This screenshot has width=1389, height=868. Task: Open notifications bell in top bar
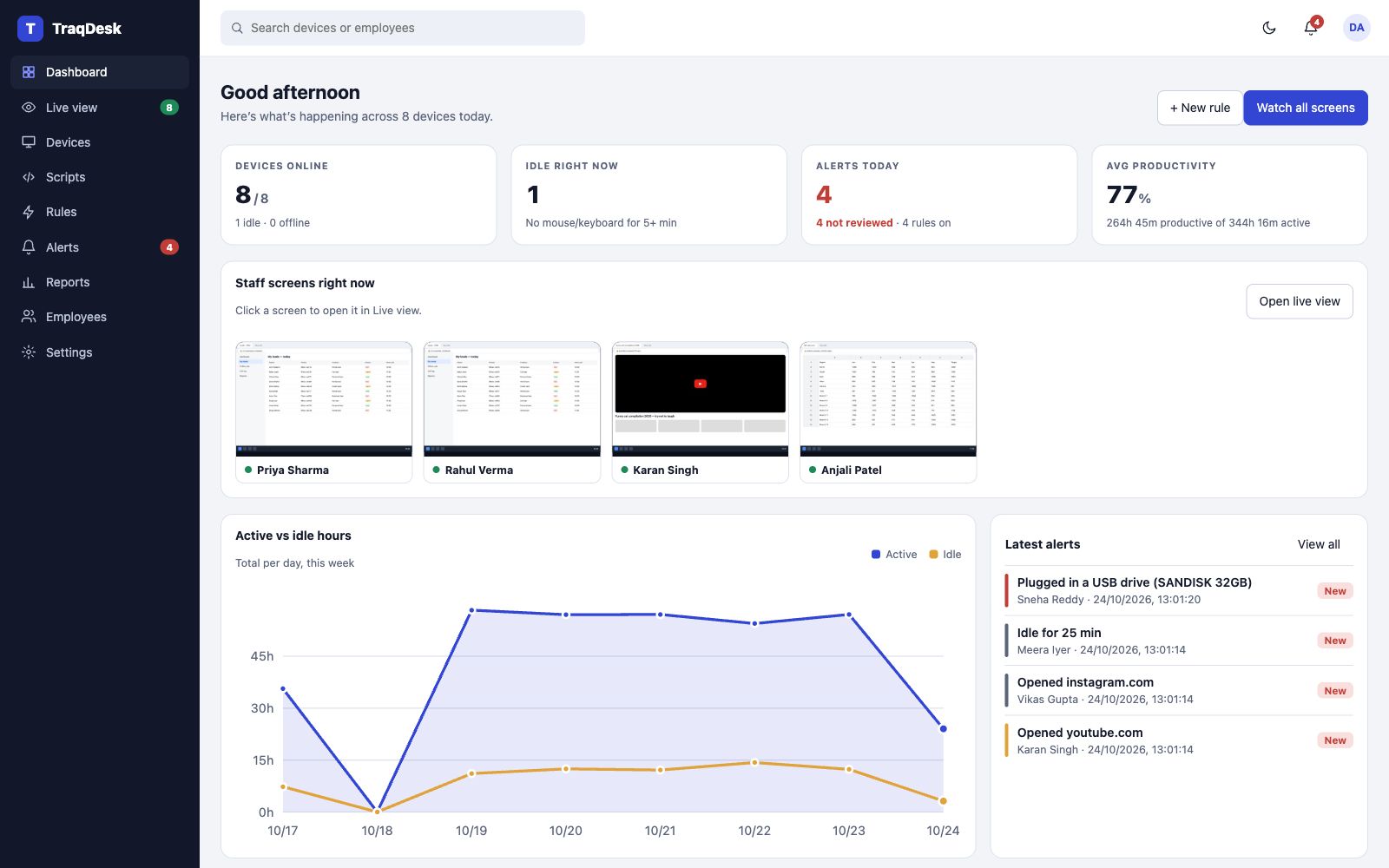pyautogui.click(x=1311, y=28)
